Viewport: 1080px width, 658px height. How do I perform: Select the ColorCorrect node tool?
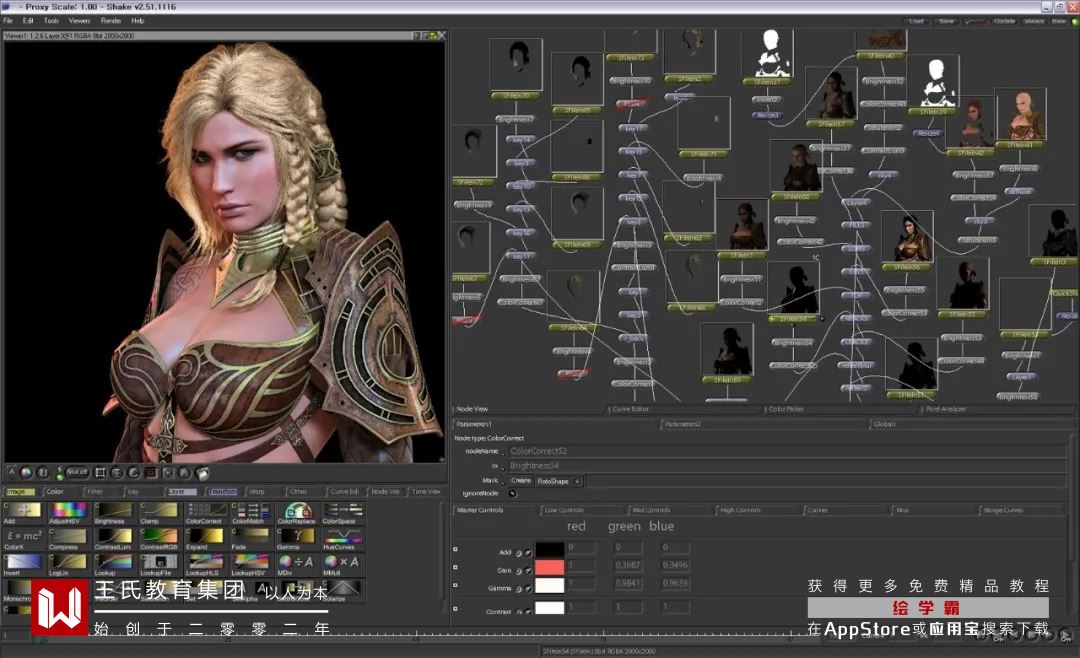coord(205,511)
